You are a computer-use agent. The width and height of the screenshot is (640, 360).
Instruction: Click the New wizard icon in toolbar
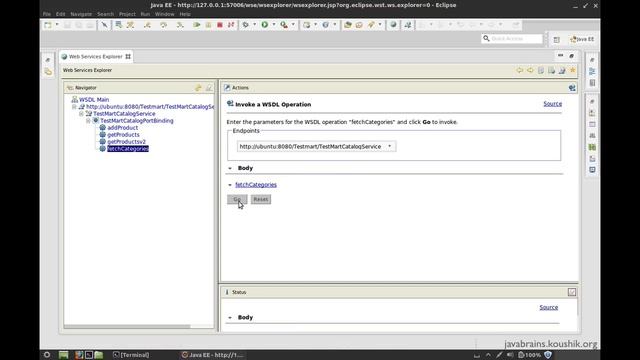[x=48, y=25]
